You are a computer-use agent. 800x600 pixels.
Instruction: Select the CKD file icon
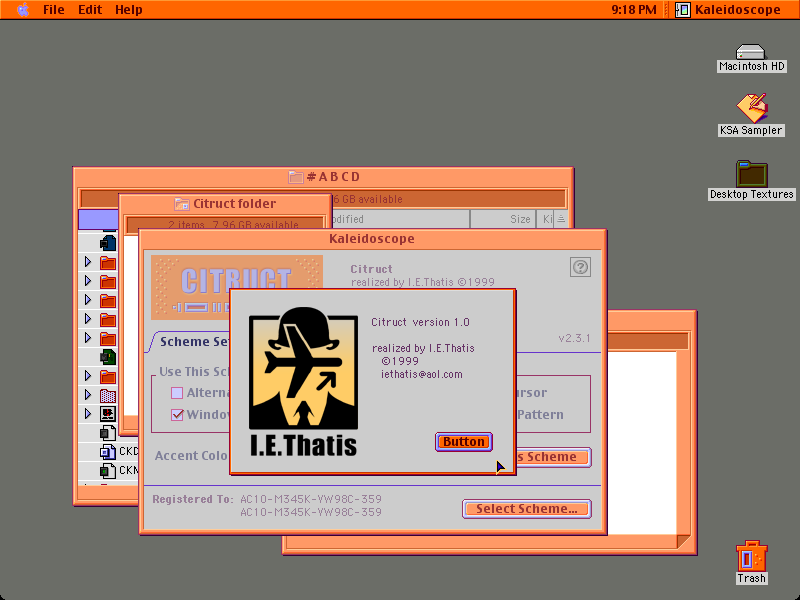(x=108, y=452)
